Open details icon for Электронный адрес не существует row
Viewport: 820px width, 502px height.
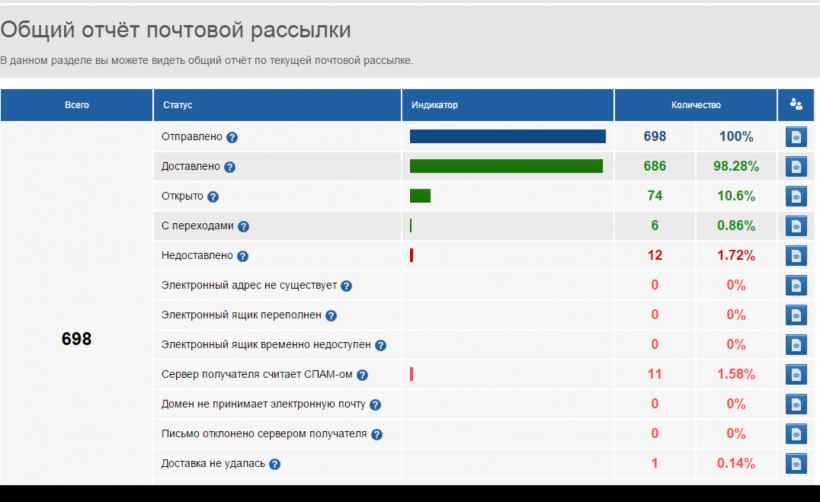click(796, 286)
